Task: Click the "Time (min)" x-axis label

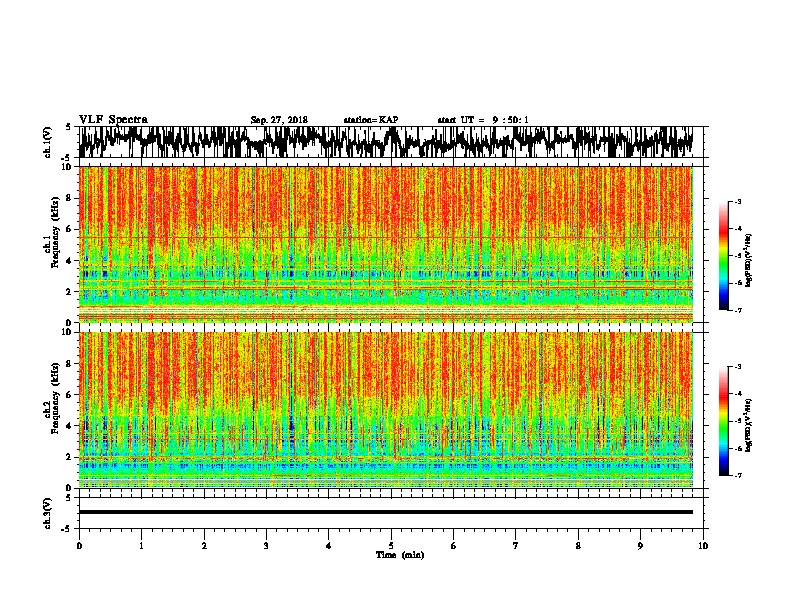Action: tap(400, 555)
